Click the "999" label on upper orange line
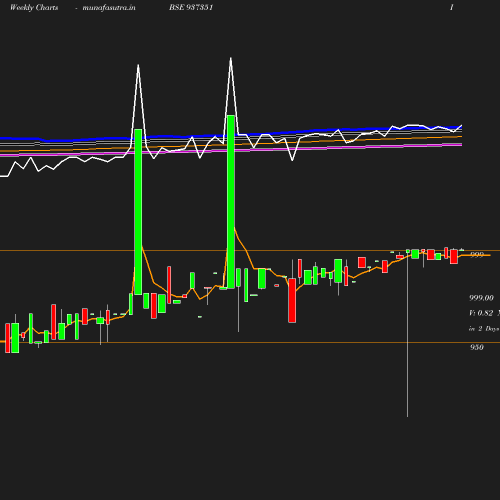This screenshot has height=500, width=500. tap(477, 255)
